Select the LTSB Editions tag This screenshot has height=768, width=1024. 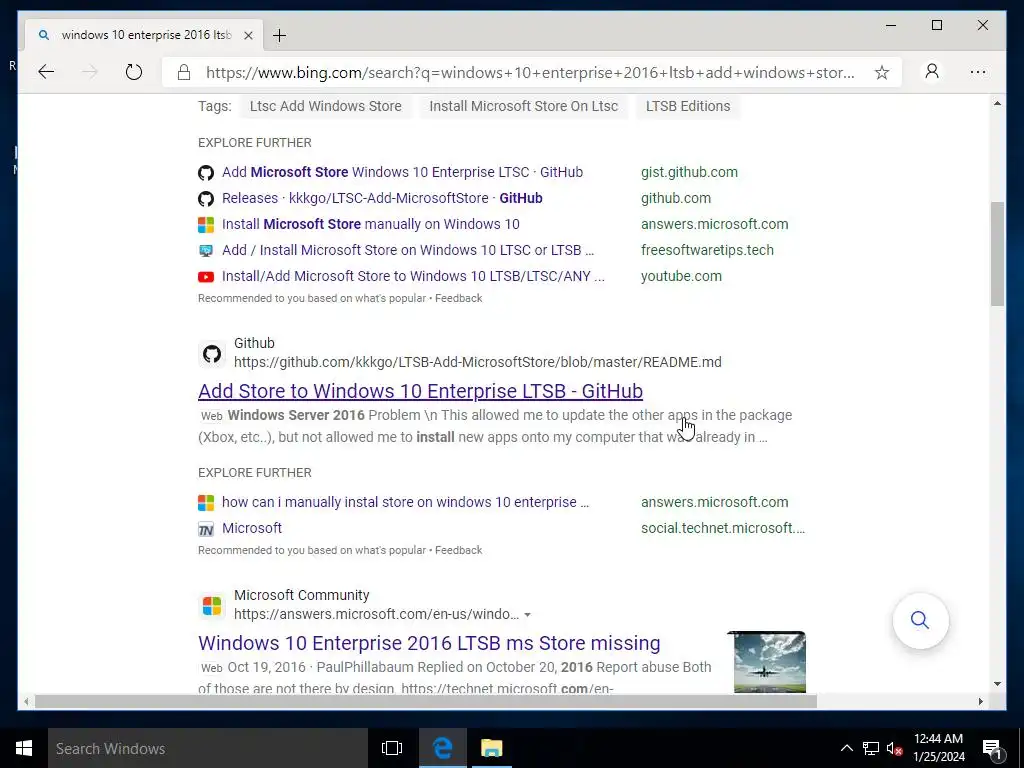click(688, 106)
